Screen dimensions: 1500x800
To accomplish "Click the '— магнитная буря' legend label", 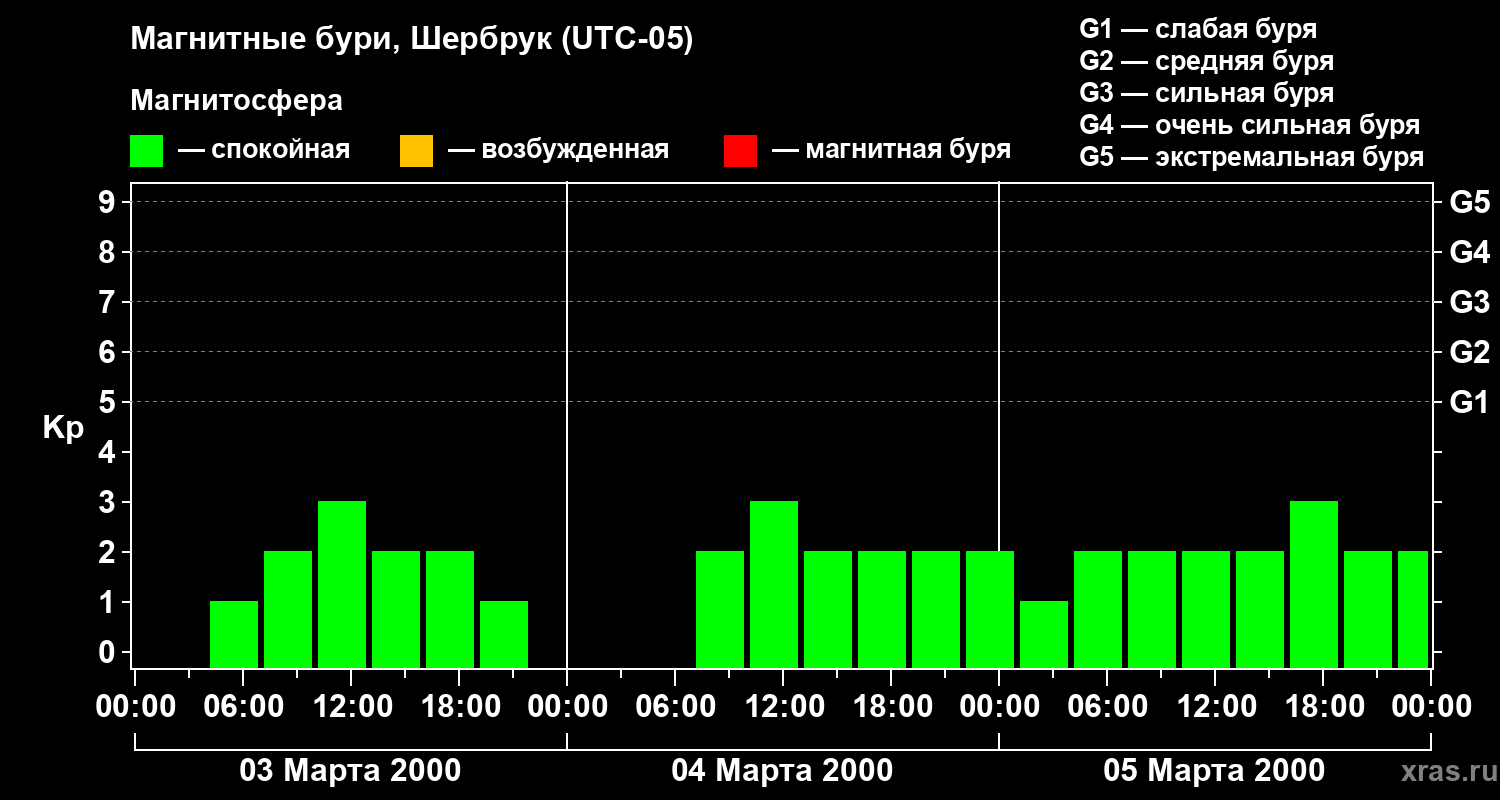I will click(891, 151).
